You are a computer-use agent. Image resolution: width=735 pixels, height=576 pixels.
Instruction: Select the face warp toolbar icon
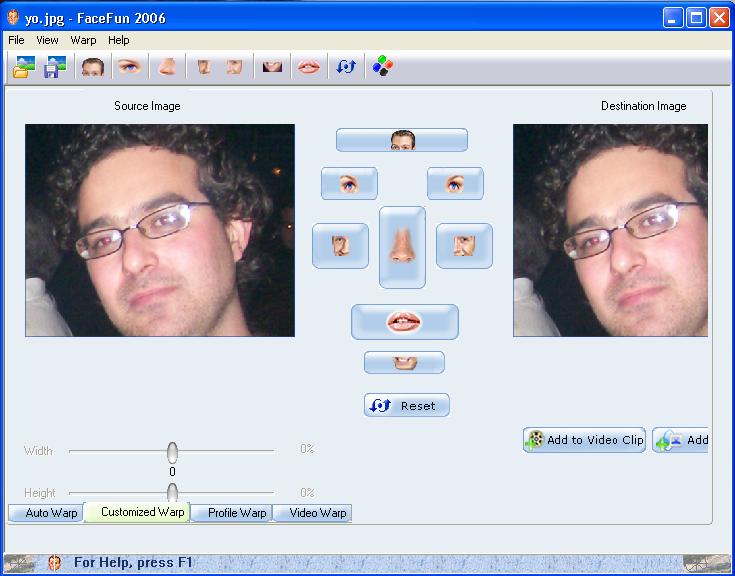93,67
